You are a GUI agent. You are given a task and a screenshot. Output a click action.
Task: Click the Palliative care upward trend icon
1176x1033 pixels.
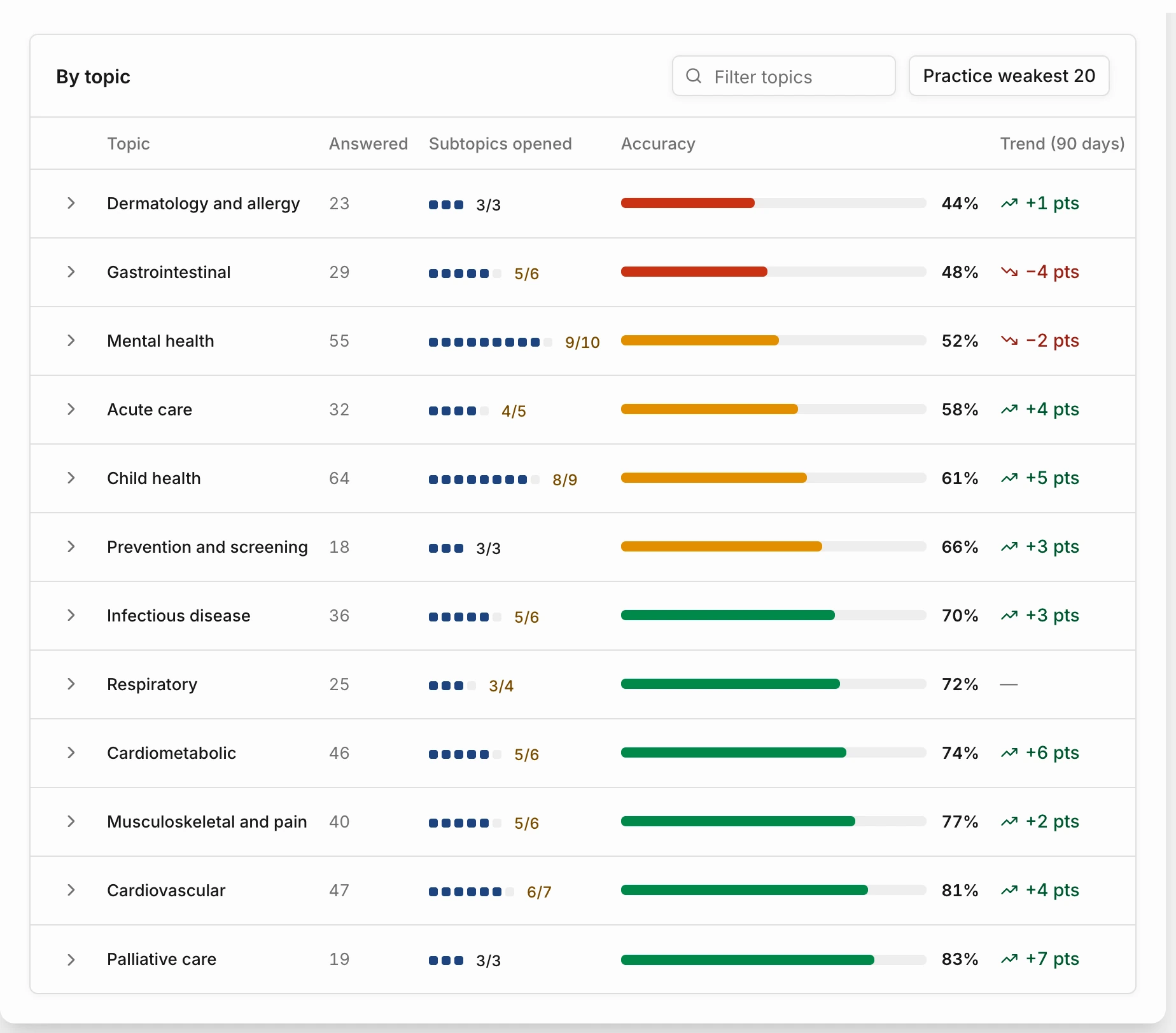tap(1009, 959)
